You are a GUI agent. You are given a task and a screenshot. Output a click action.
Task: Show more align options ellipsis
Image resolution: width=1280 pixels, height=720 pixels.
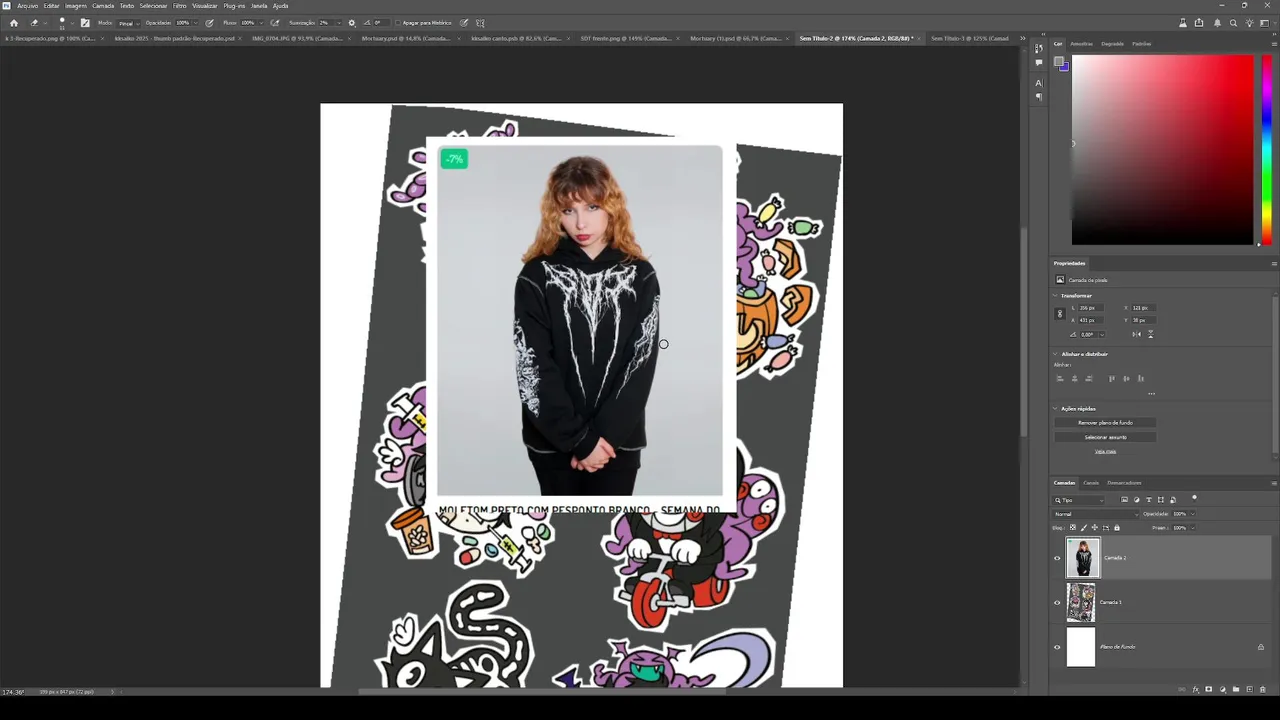(x=1151, y=394)
